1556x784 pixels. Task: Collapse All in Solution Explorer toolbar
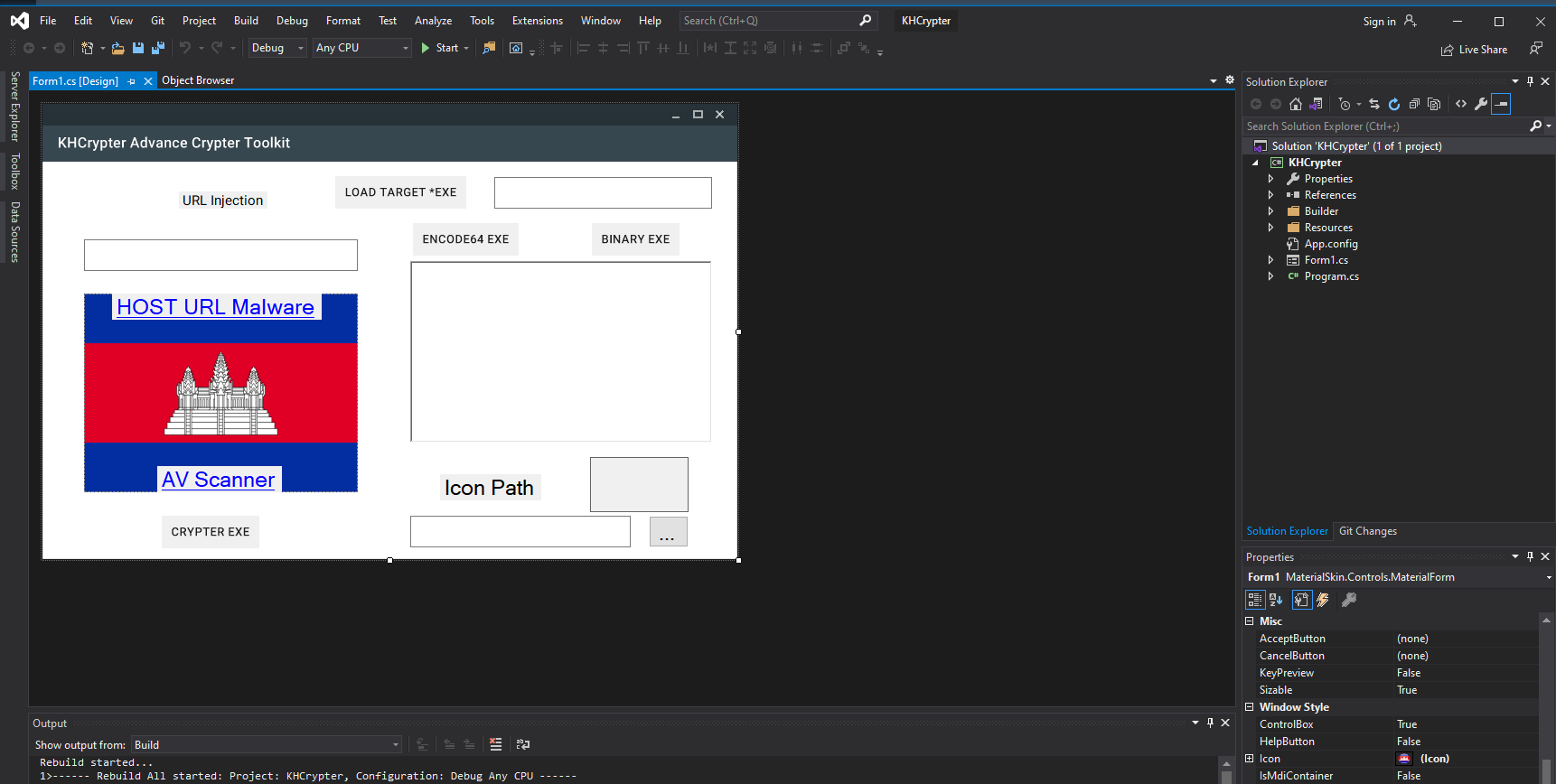1414,104
